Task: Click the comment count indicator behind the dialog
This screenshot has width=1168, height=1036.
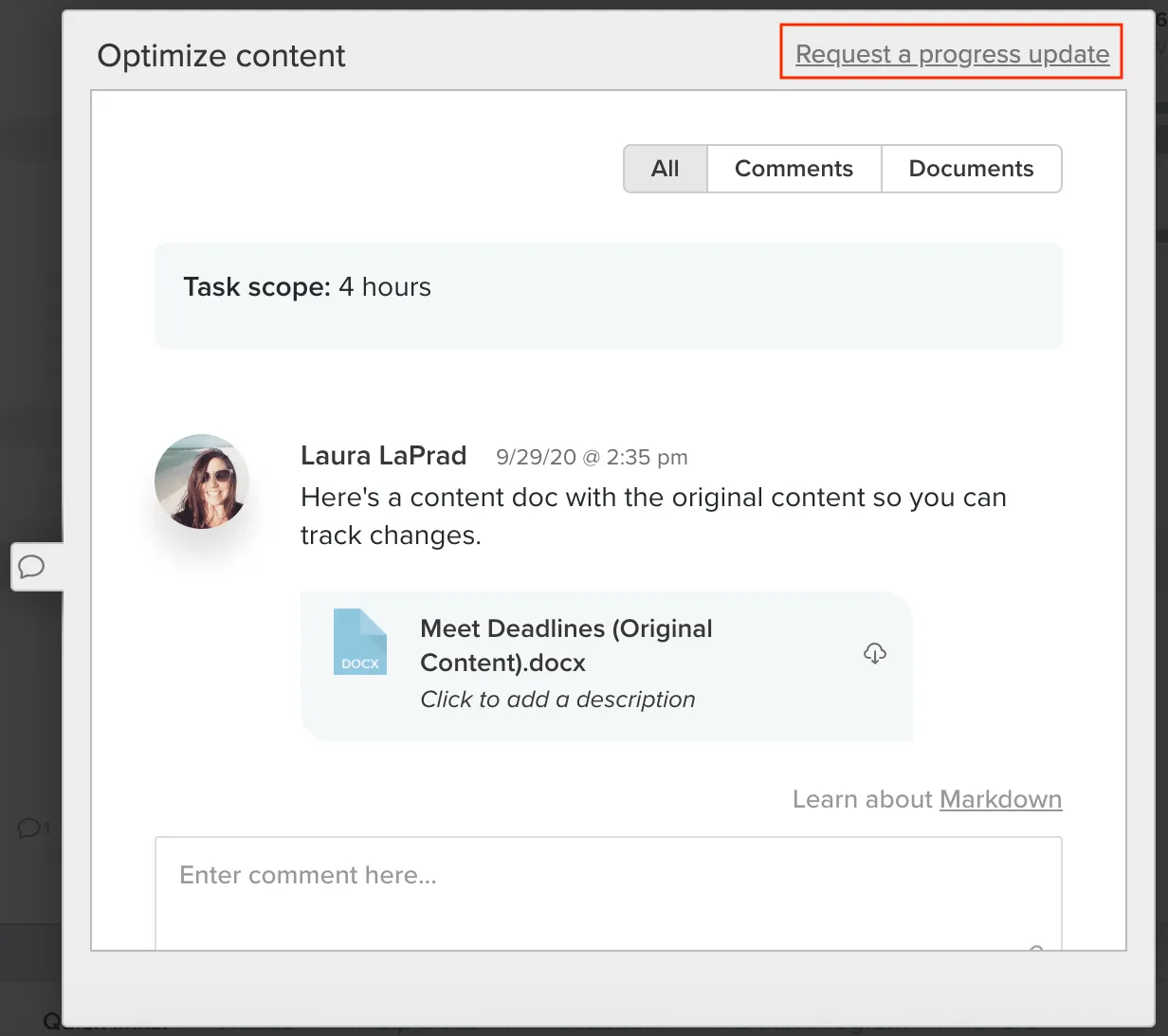Action: coord(31,828)
